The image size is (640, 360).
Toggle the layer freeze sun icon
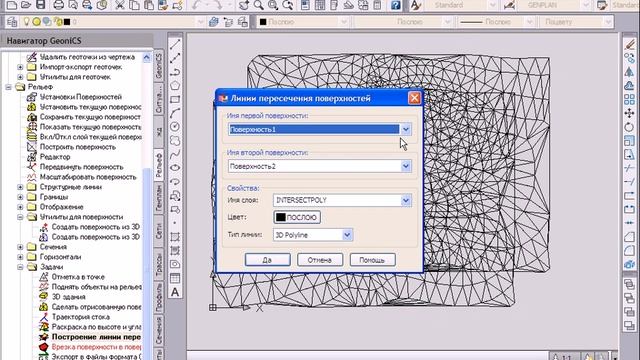tap(36, 22)
